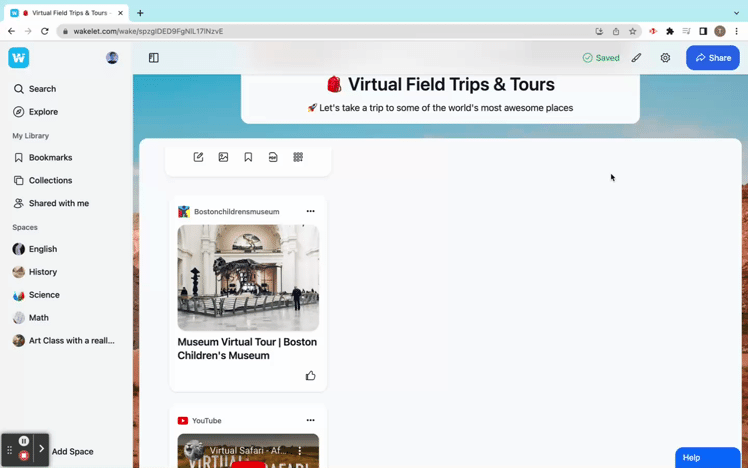Select the History space

click(x=35, y=272)
